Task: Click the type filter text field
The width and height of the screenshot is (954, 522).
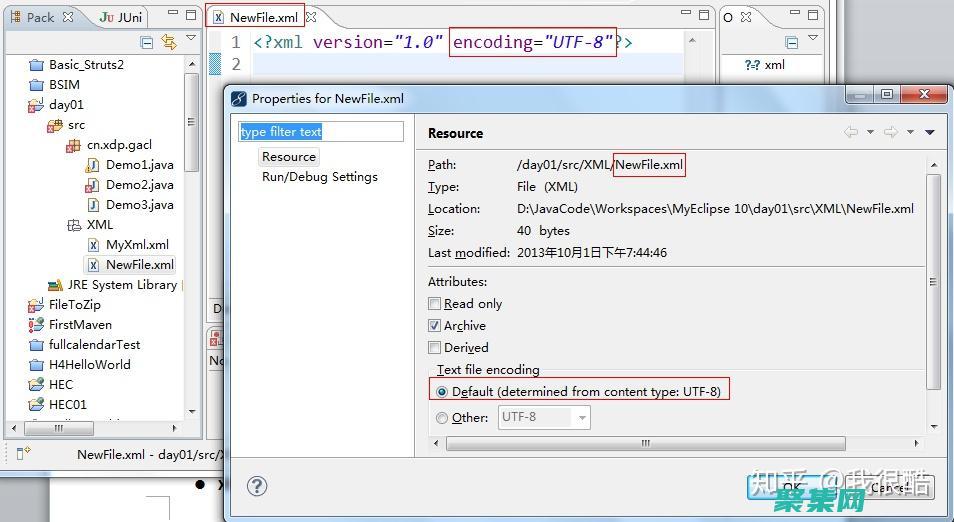Action: (320, 132)
